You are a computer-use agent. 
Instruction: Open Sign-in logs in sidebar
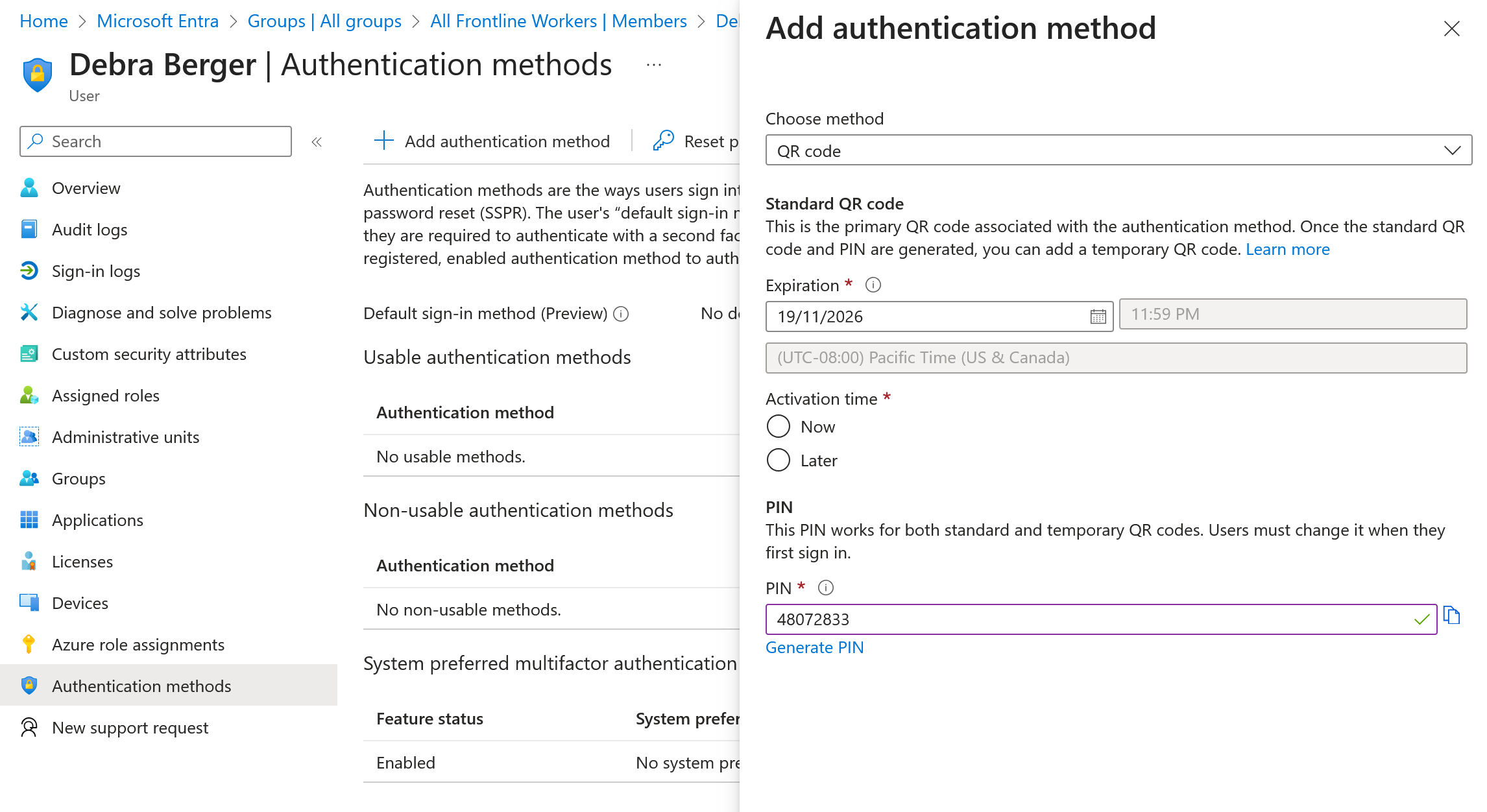(x=96, y=271)
